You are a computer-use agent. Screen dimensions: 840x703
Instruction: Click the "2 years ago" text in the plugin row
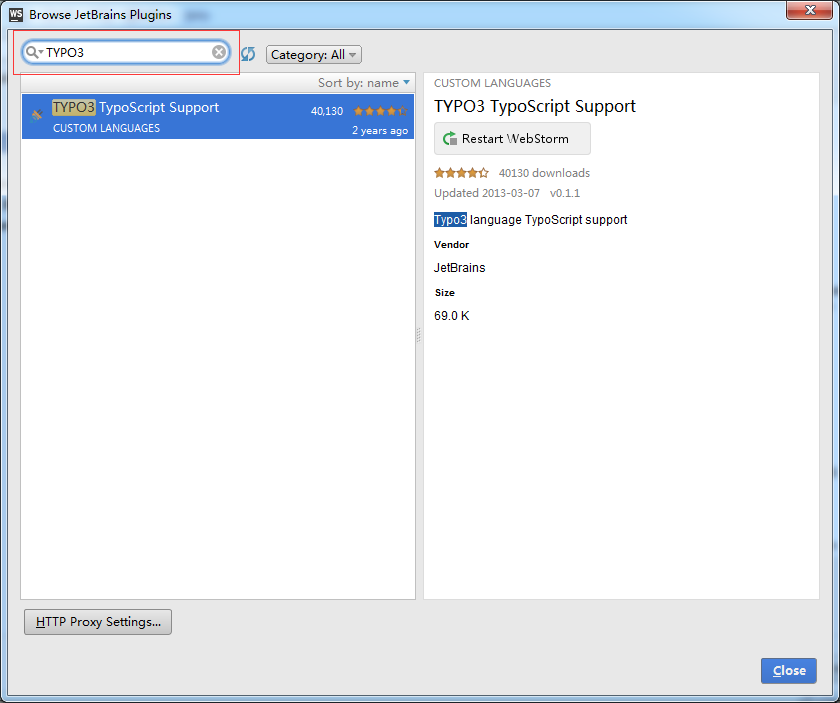[380, 130]
